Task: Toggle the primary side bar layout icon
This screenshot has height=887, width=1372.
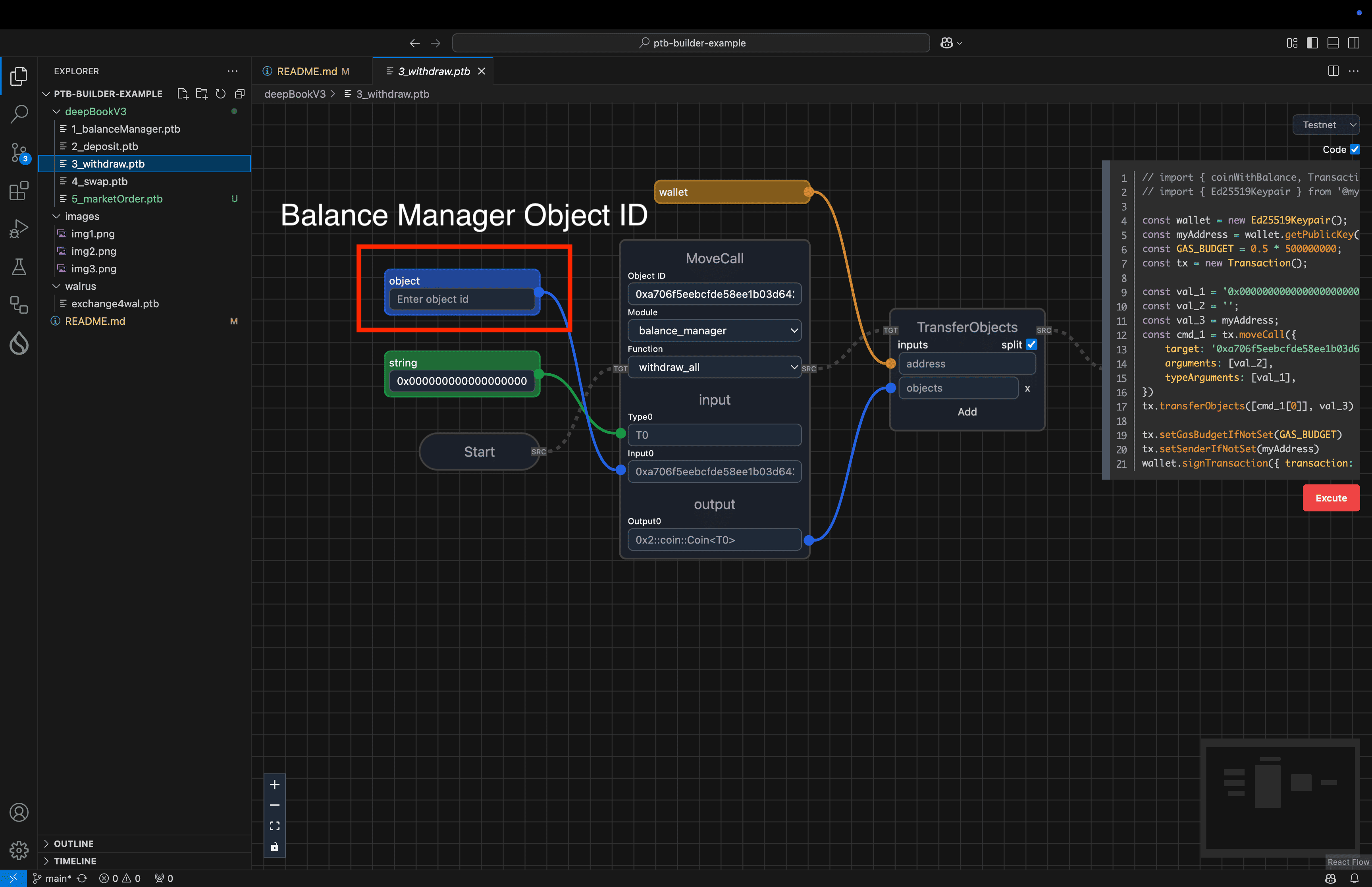Action: pyautogui.click(x=1312, y=43)
